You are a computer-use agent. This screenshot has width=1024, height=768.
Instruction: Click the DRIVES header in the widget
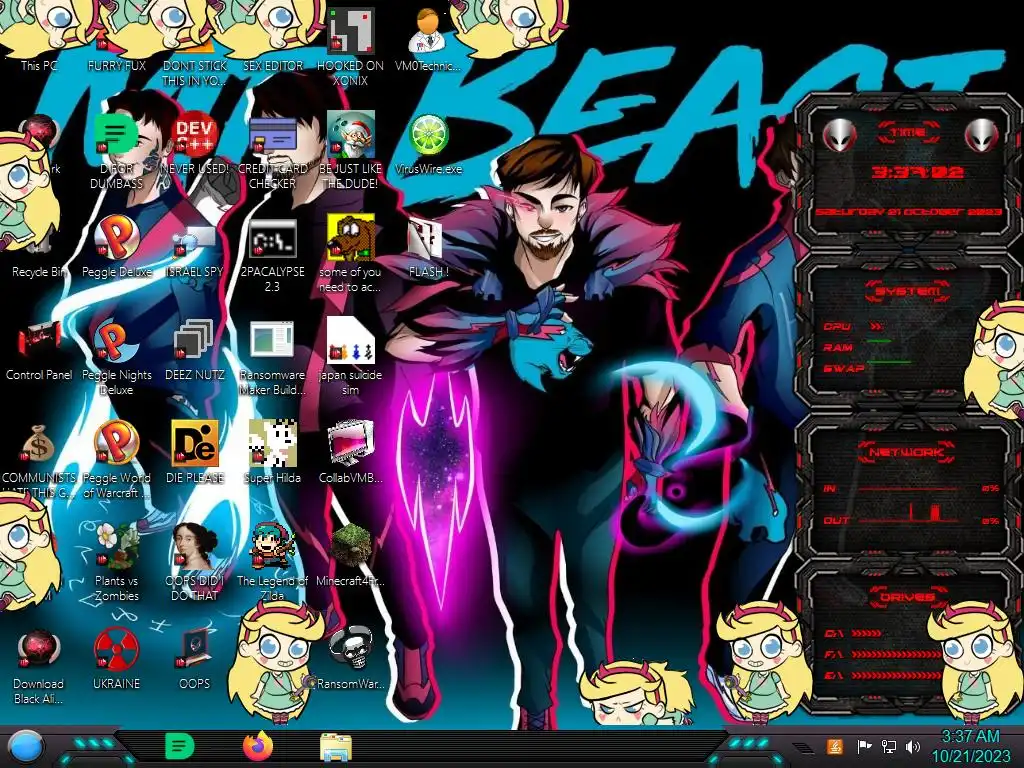(x=906, y=597)
